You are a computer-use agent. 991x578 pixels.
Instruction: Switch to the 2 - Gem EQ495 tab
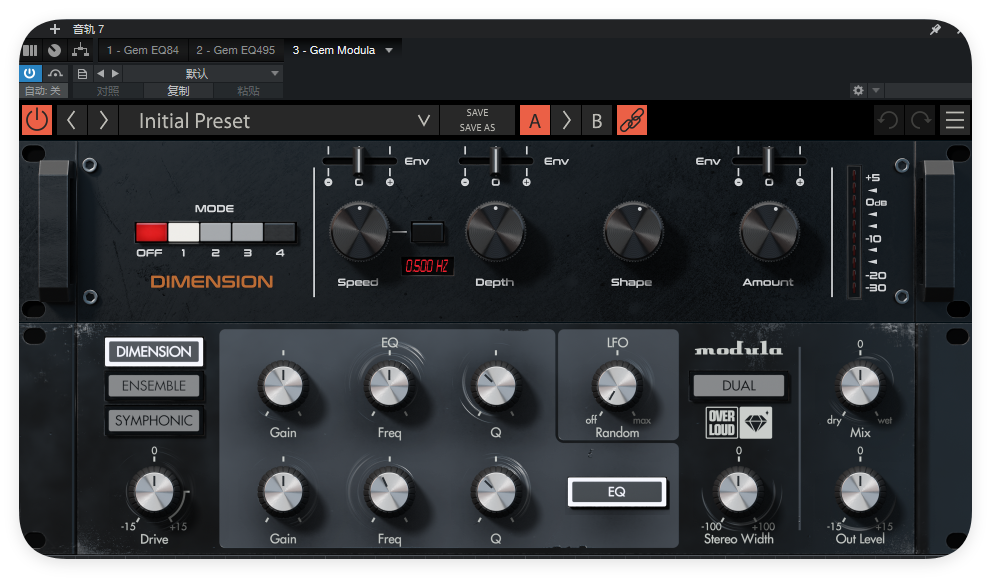(x=235, y=50)
